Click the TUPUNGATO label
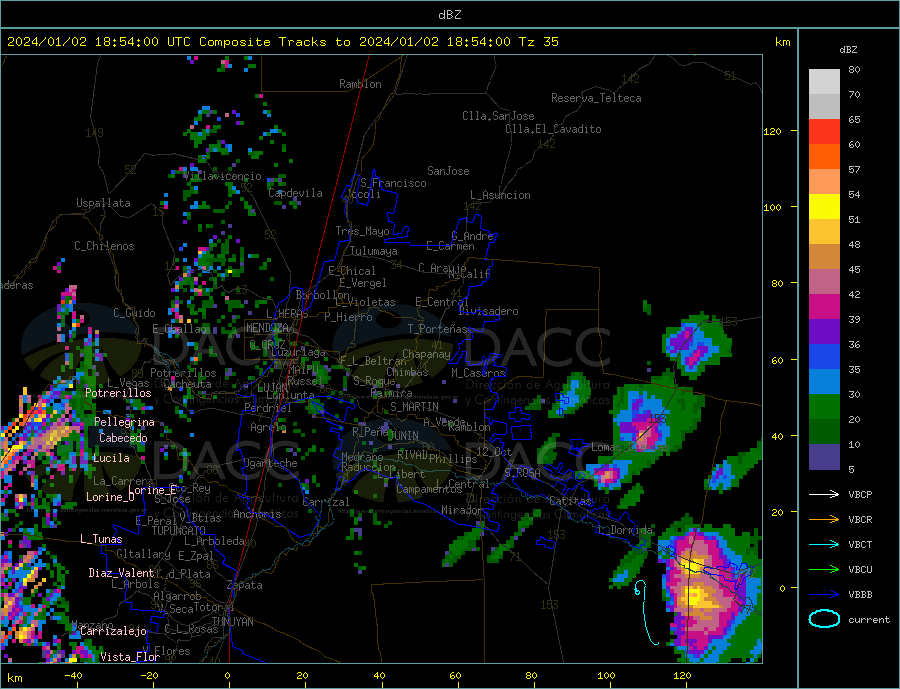This screenshot has width=900, height=689. pos(179,531)
